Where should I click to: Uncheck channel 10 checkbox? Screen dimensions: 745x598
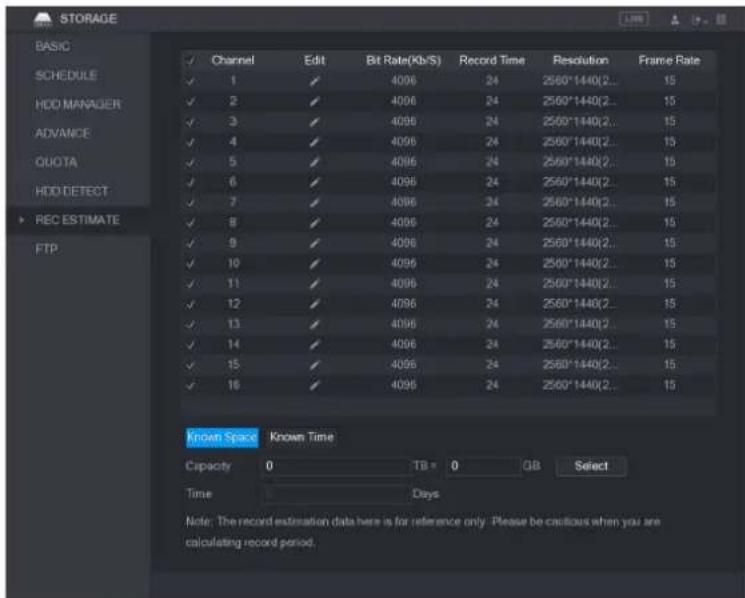click(x=190, y=264)
